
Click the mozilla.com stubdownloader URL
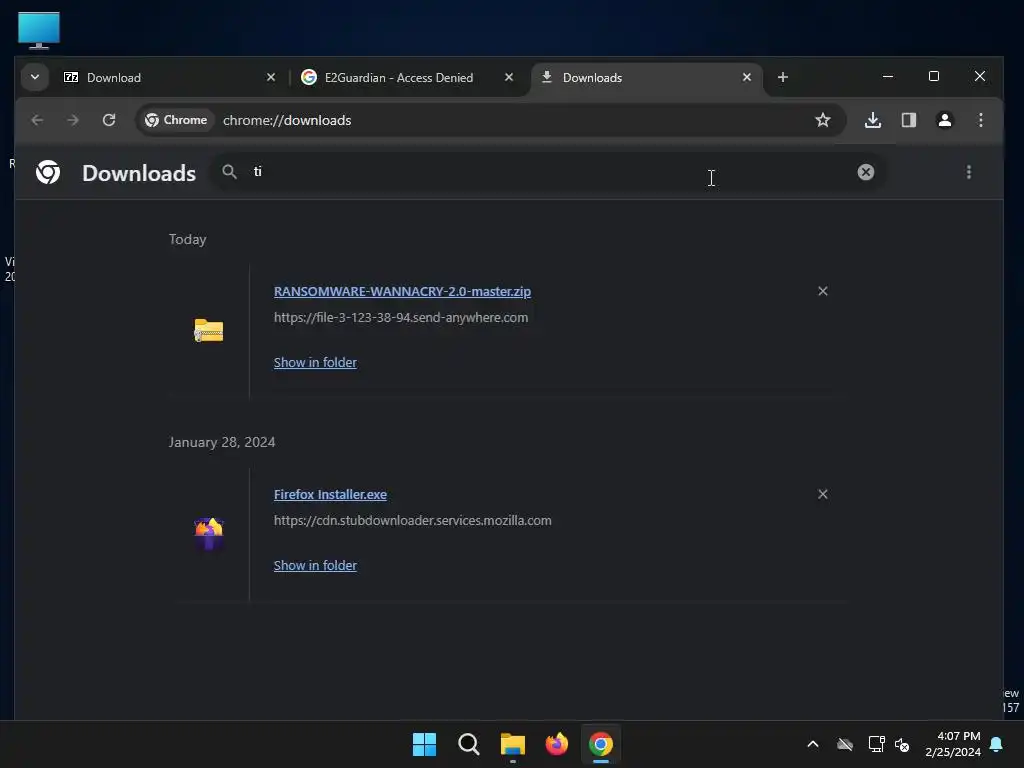pos(413,520)
